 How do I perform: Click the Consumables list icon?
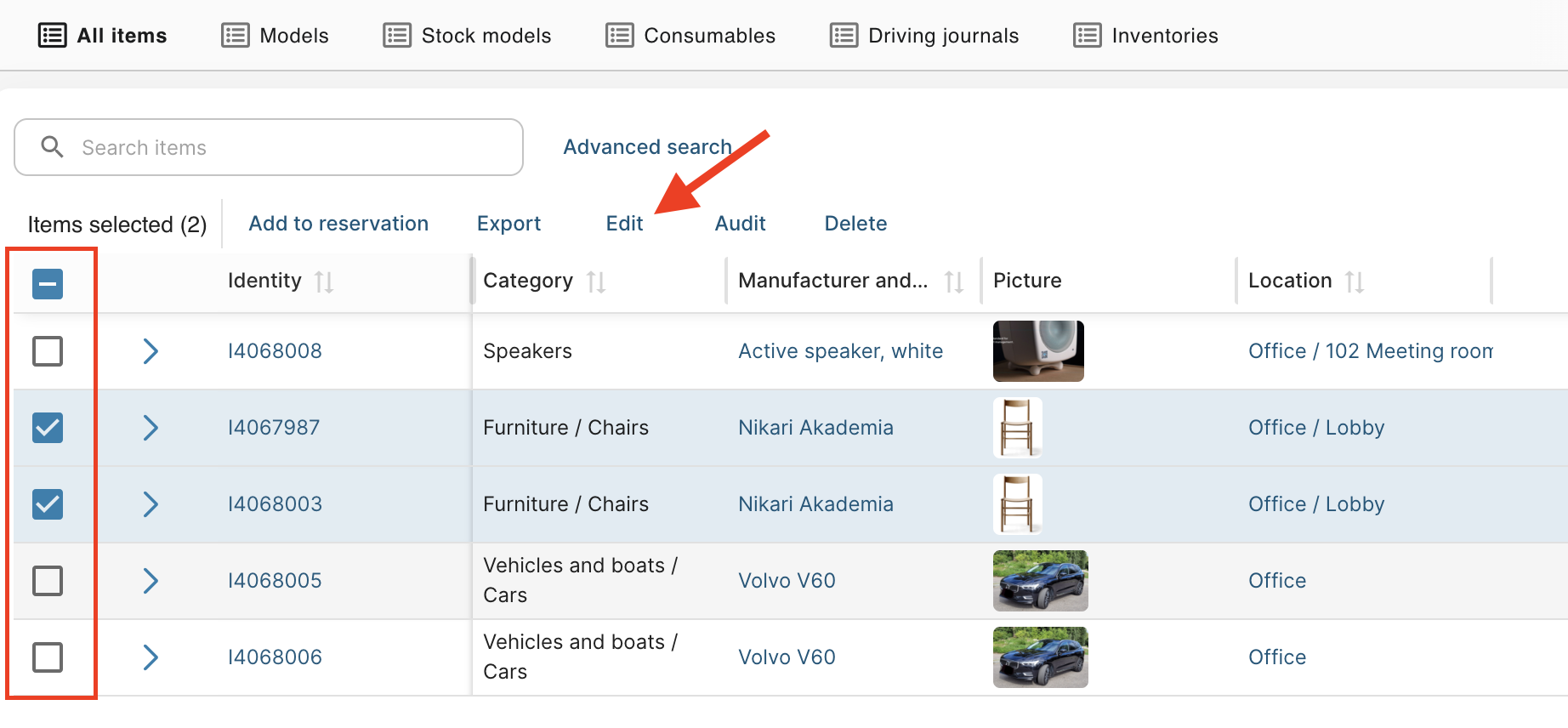(x=620, y=36)
